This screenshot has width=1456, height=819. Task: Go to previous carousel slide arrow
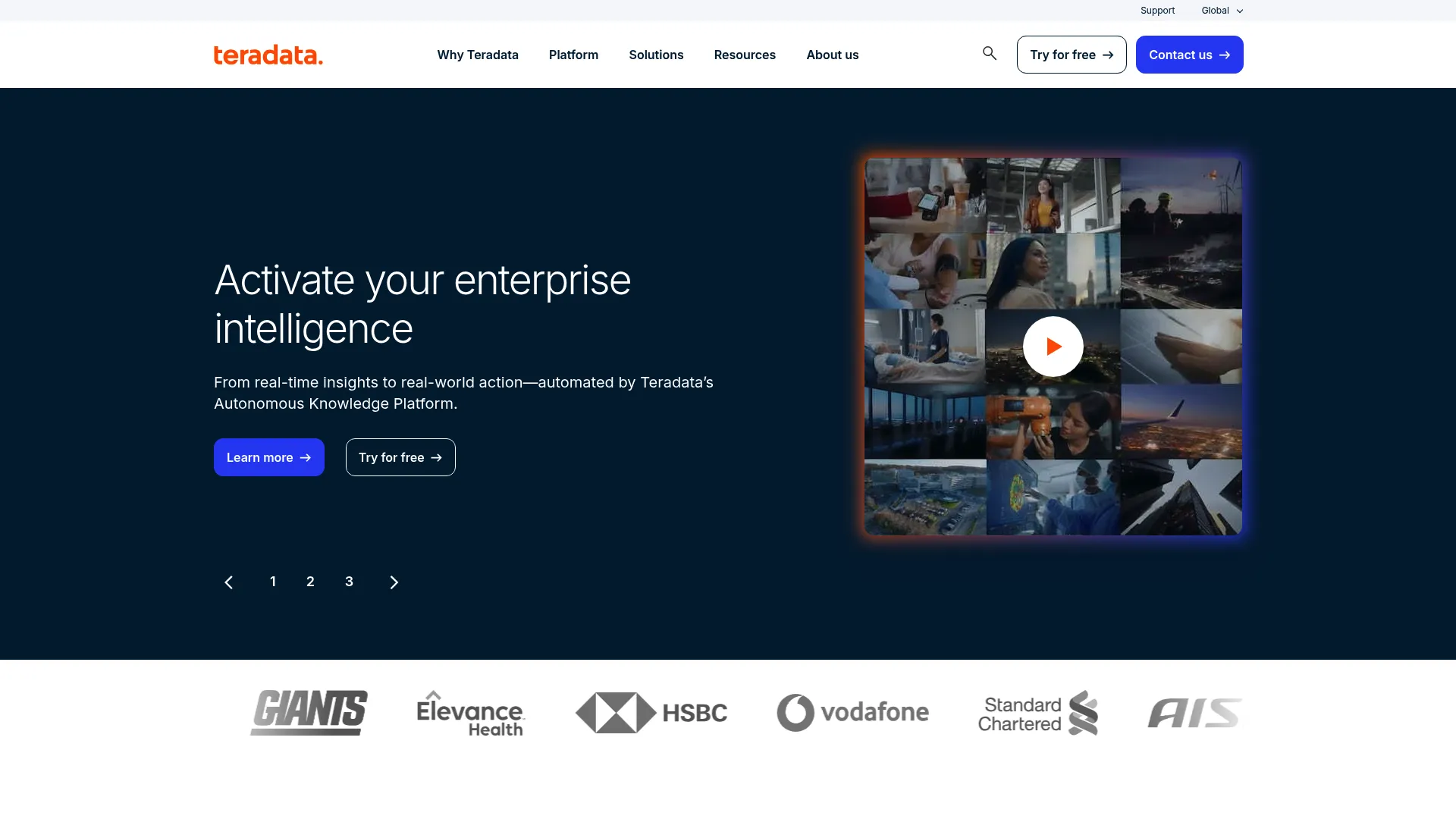228,582
